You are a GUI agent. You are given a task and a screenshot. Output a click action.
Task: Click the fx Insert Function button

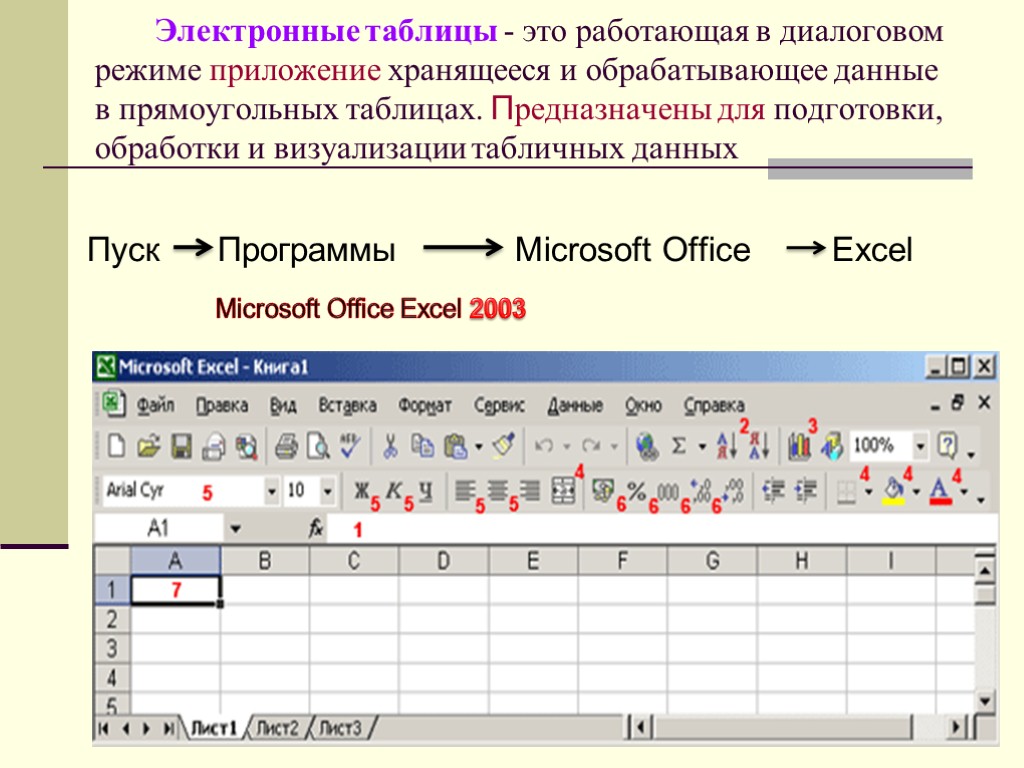[316, 528]
